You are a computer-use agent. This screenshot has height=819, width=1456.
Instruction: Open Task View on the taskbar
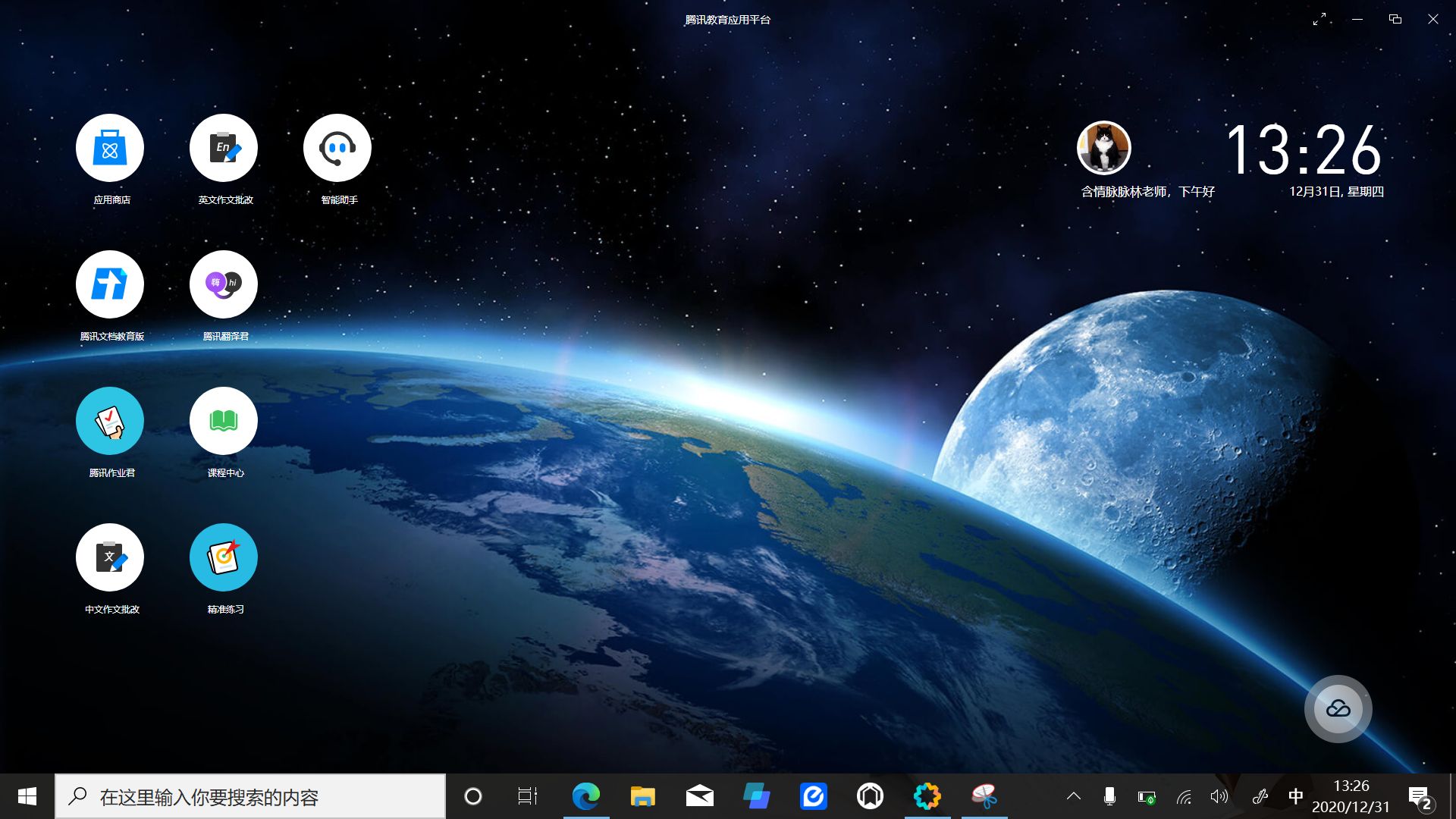528,796
